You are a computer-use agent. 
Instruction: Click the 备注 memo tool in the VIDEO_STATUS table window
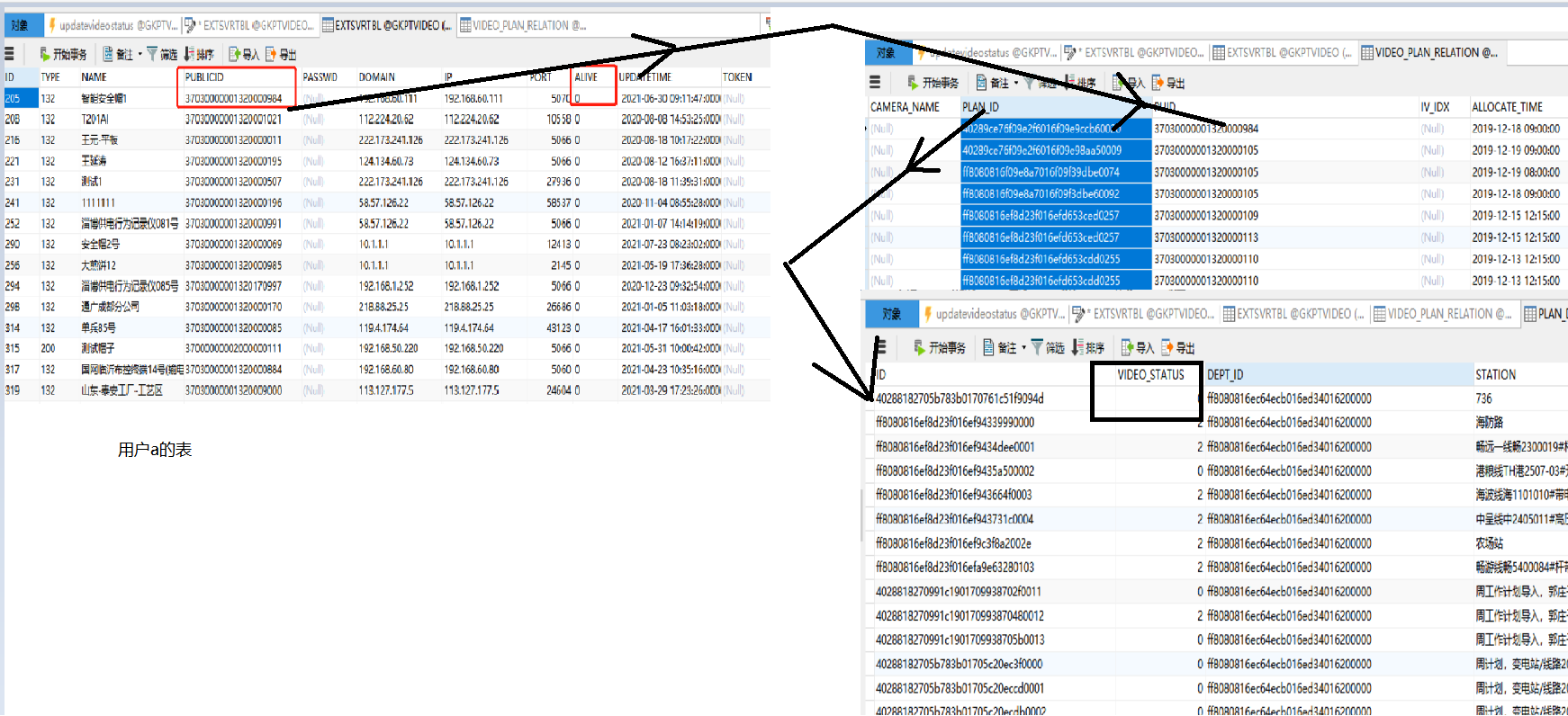(1000, 347)
